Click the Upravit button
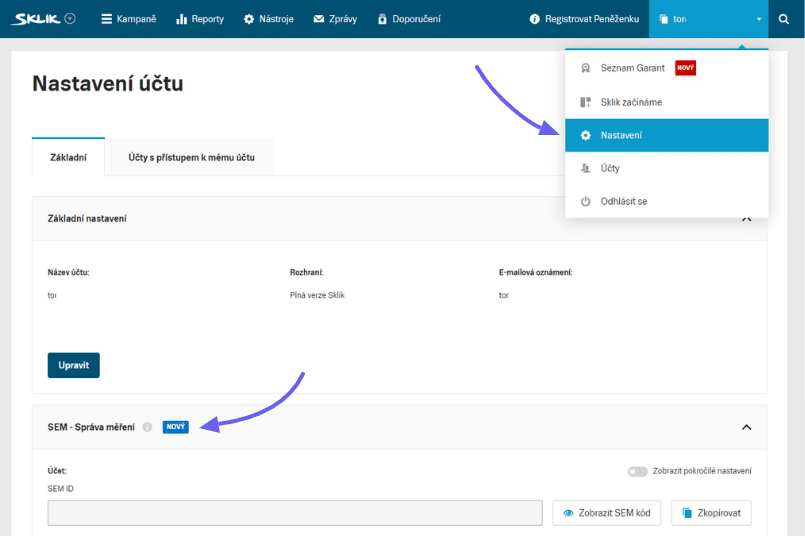The image size is (805, 536). (73, 365)
